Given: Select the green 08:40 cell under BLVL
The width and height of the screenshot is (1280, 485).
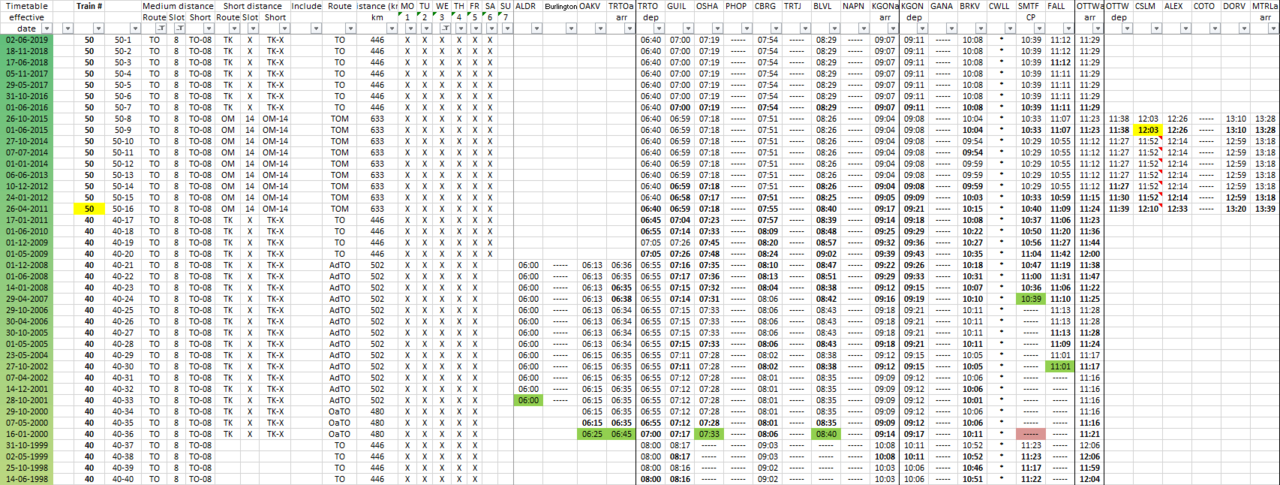Looking at the screenshot, I should [x=825, y=433].
